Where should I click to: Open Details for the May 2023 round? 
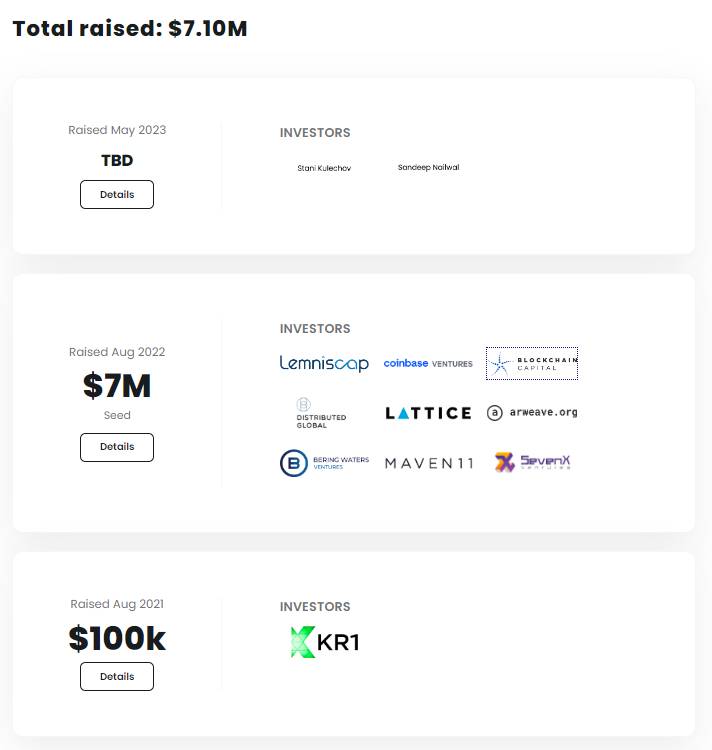[x=117, y=195]
